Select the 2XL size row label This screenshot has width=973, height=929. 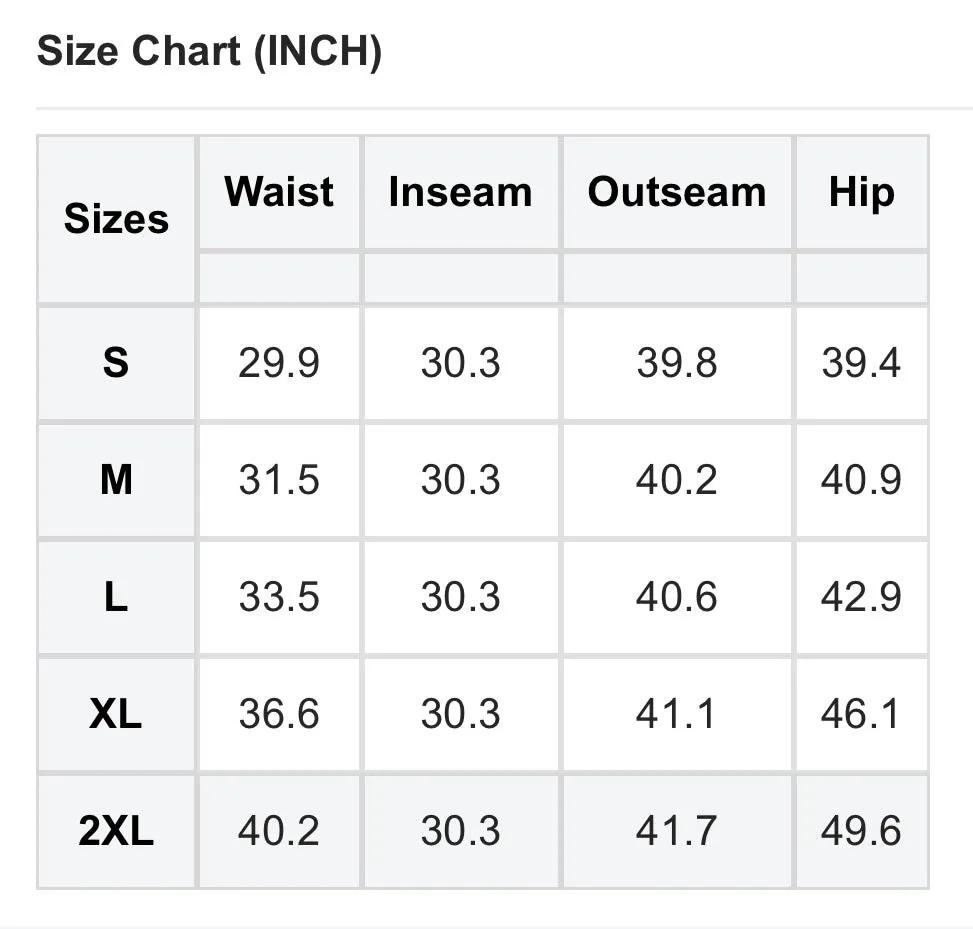coord(116,830)
